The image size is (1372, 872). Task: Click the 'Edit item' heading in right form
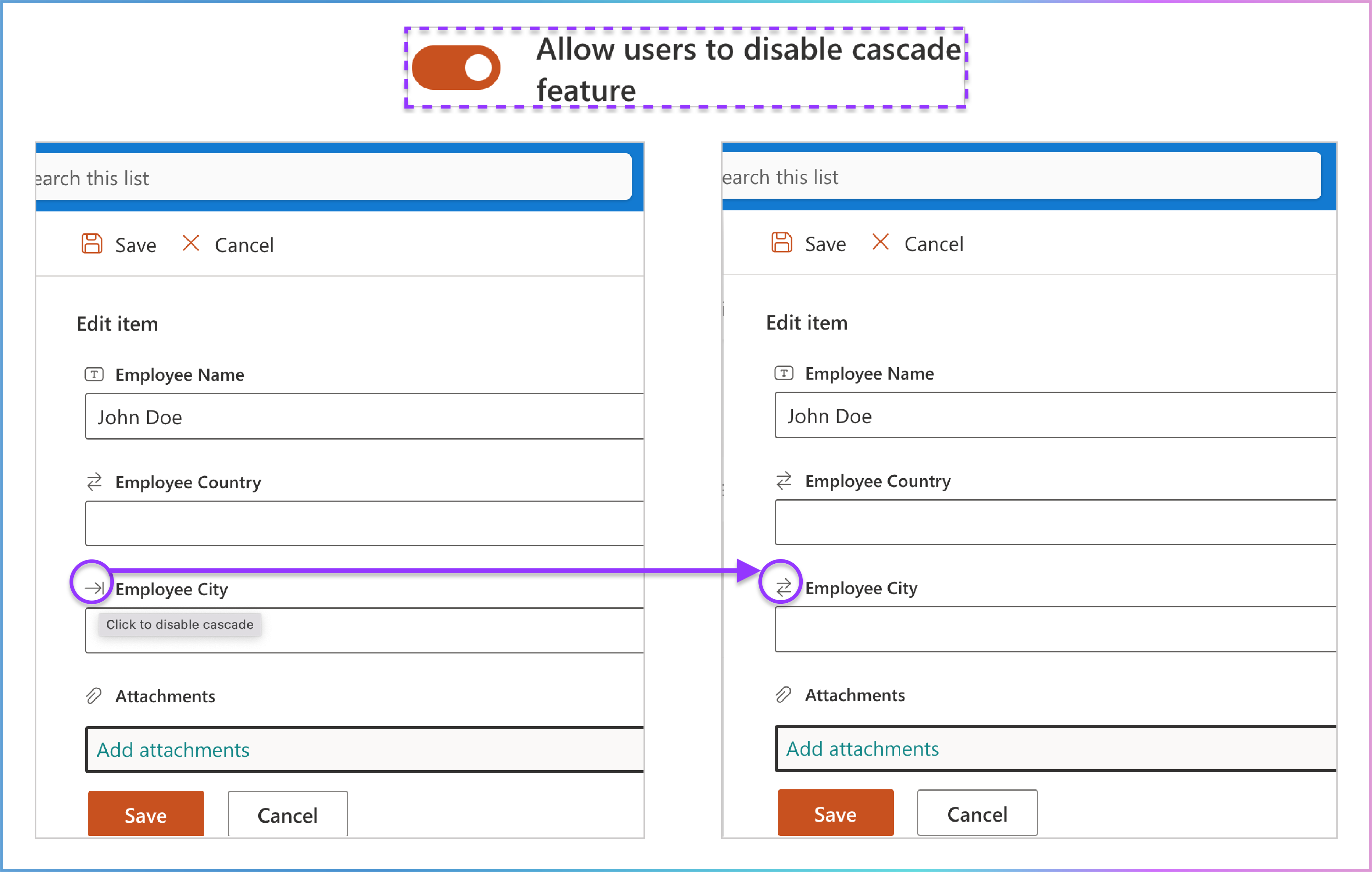point(807,322)
